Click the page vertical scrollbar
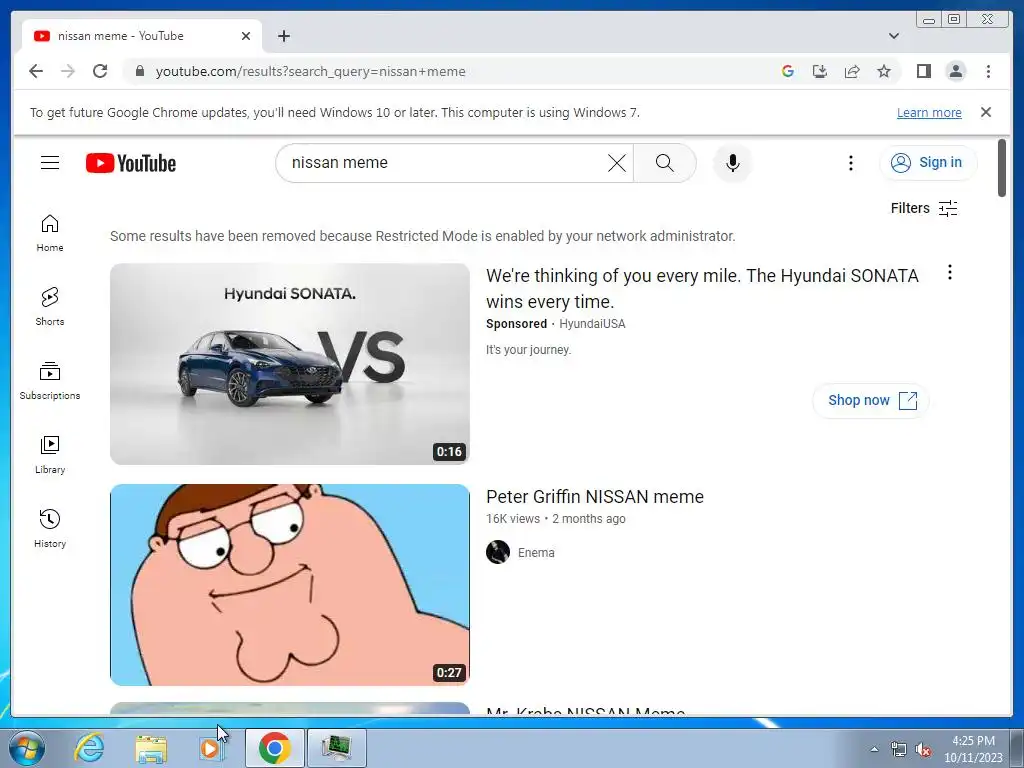This screenshot has height=768, width=1024. (1002, 168)
